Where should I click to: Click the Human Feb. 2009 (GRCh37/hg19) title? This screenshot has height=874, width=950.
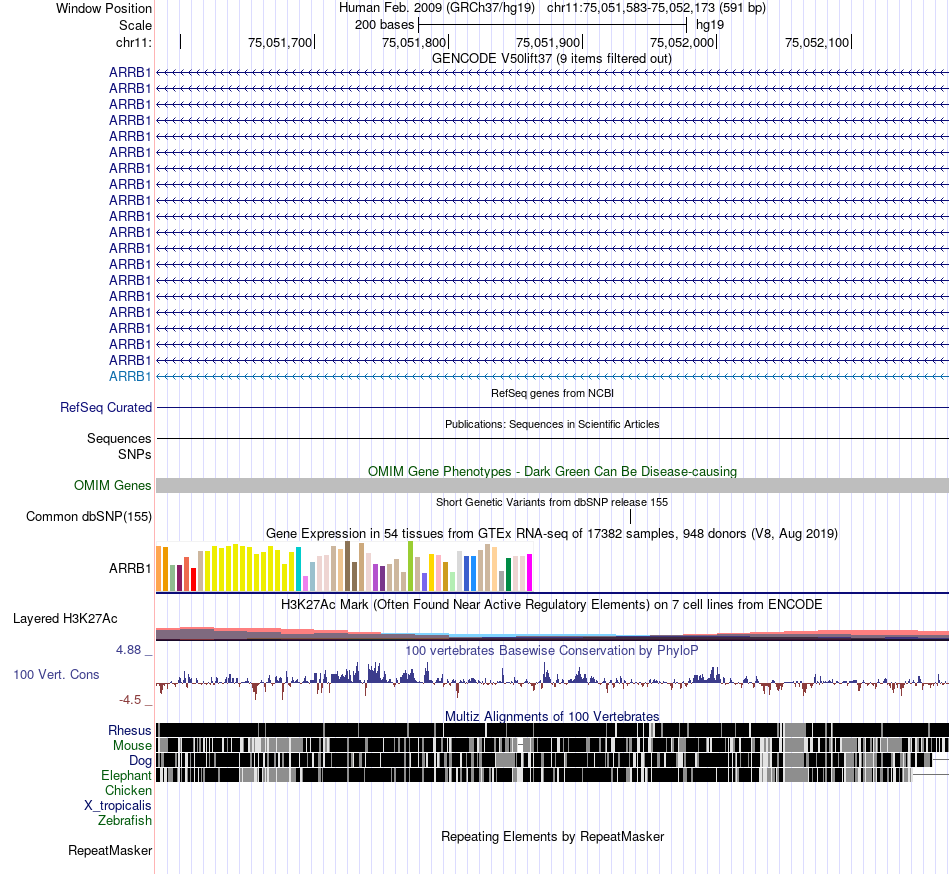[437, 8]
